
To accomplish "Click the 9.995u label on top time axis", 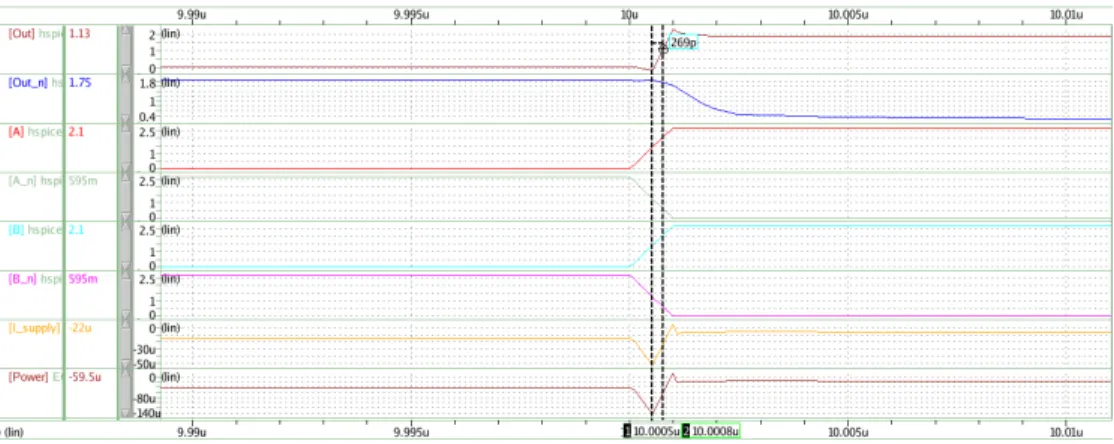I will tap(411, 13).
